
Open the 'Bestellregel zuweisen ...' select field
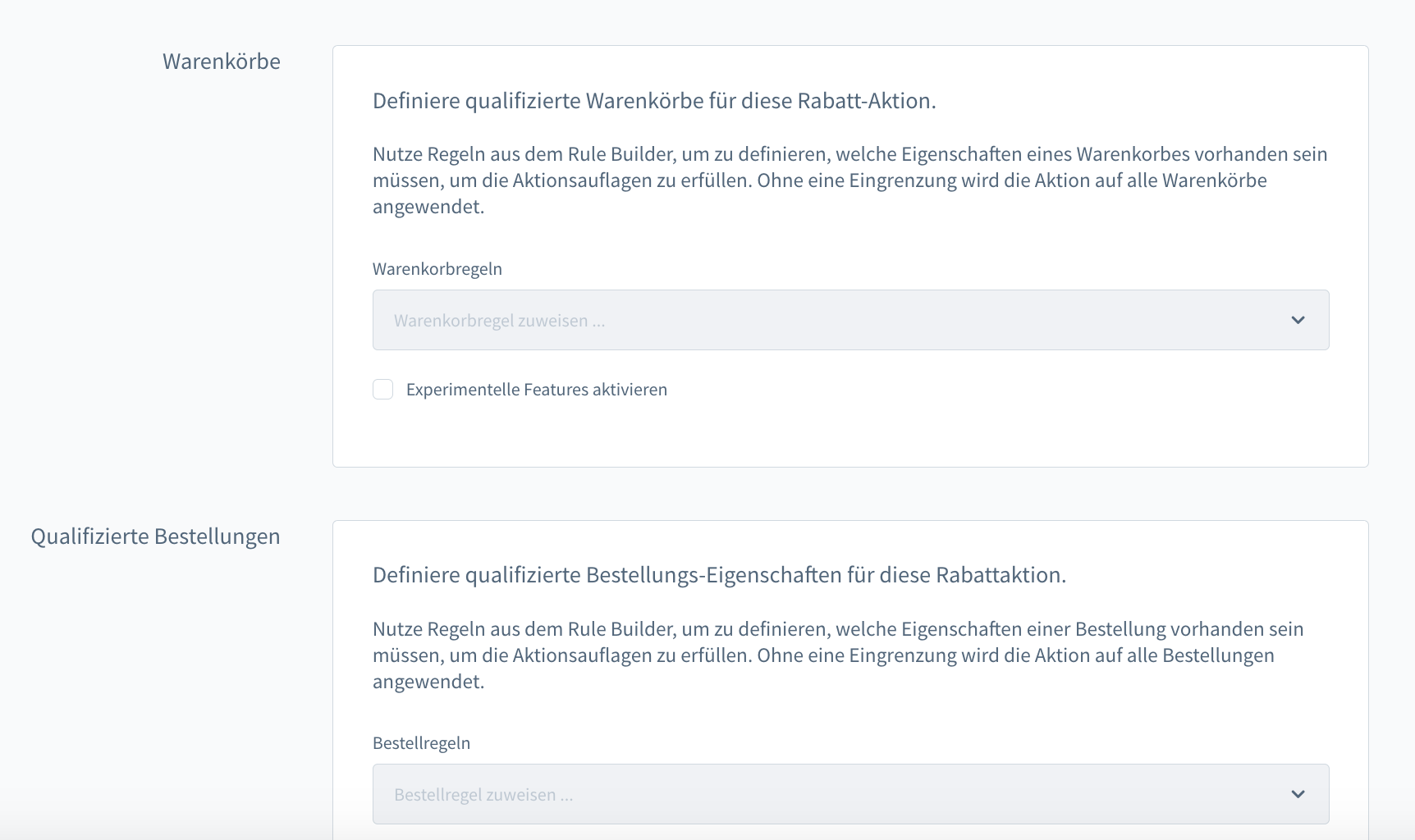[x=821, y=794]
